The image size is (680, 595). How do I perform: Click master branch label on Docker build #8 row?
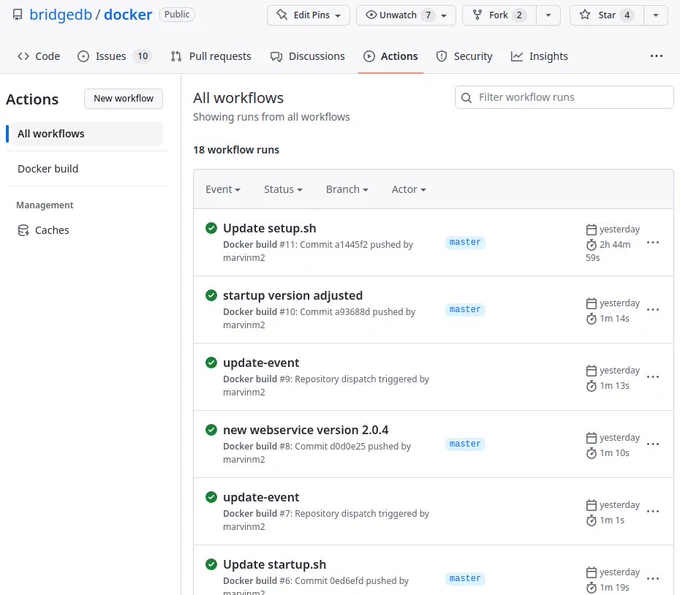coord(465,444)
